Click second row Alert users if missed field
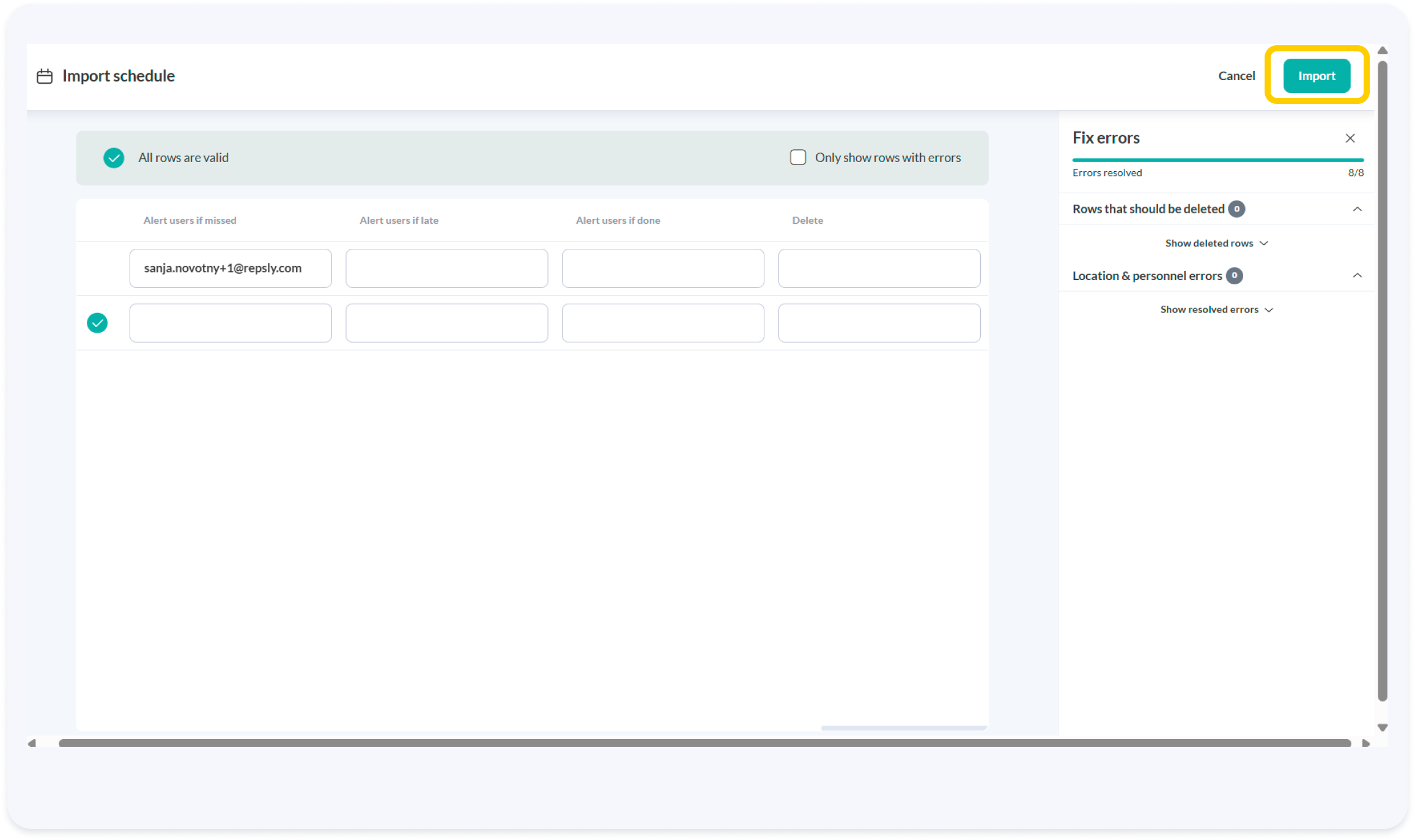This screenshot has width=1415, height=840. tap(231, 323)
